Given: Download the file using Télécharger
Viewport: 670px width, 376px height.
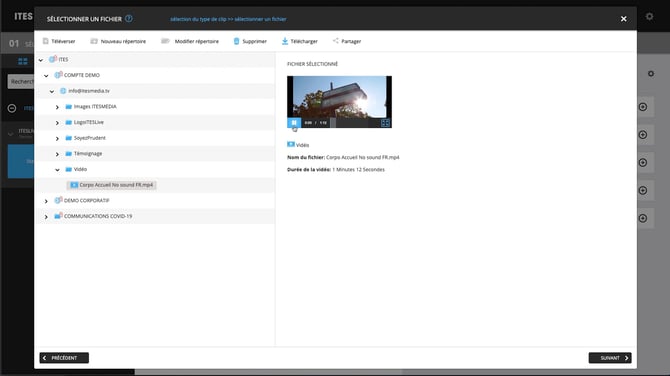Looking at the screenshot, I should [300, 41].
